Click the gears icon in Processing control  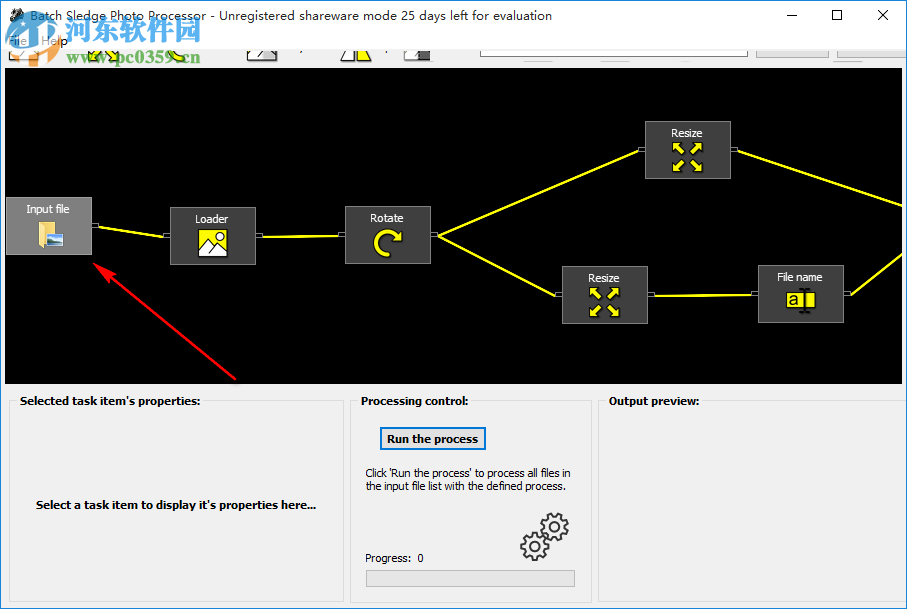click(543, 536)
